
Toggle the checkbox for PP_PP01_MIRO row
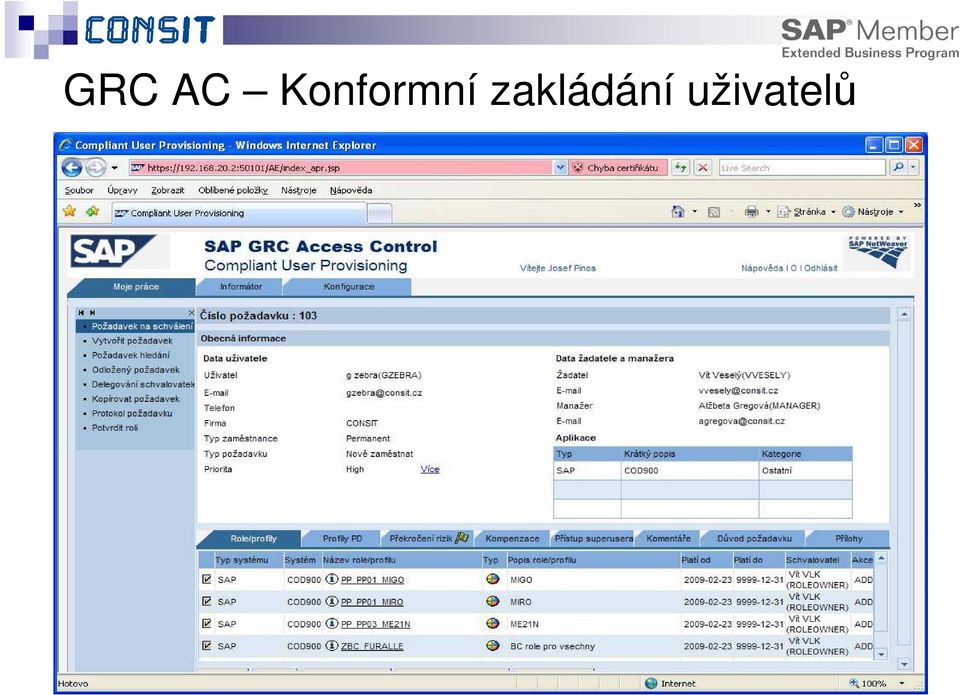pos(206,601)
